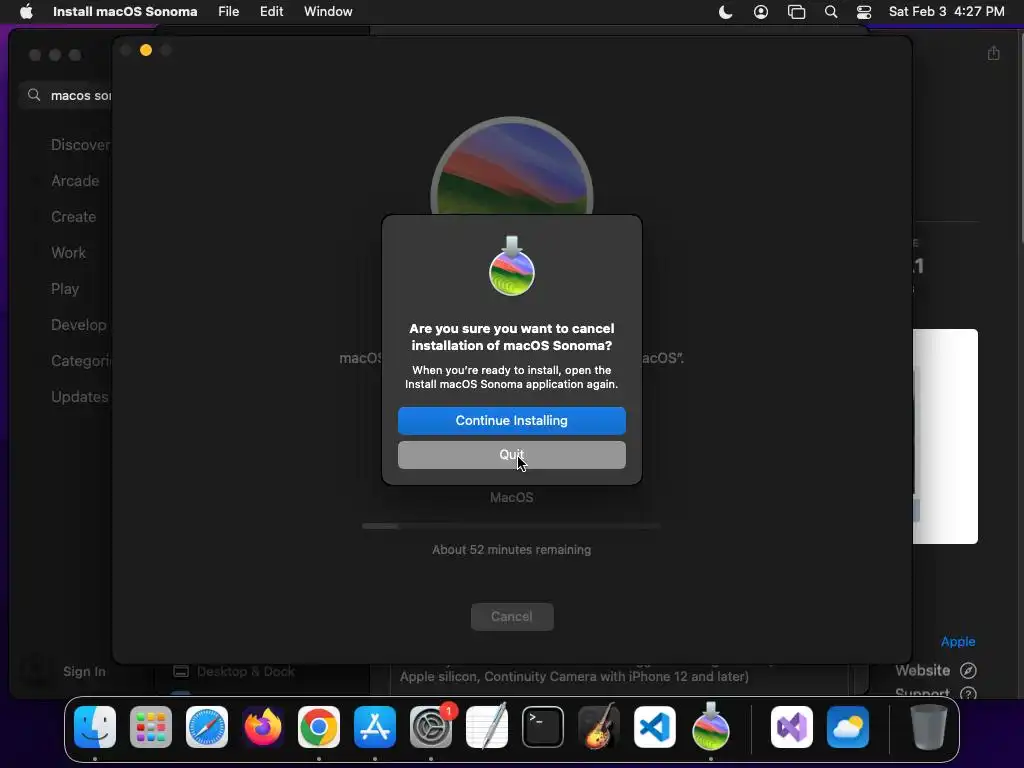This screenshot has height=768, width=1024.
Task: Open TextEdit from the Dock
Action: 487,727
